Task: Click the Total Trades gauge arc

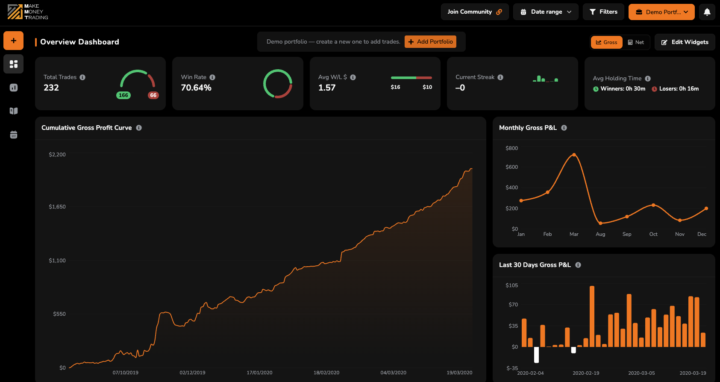Action: click(138, 79)
